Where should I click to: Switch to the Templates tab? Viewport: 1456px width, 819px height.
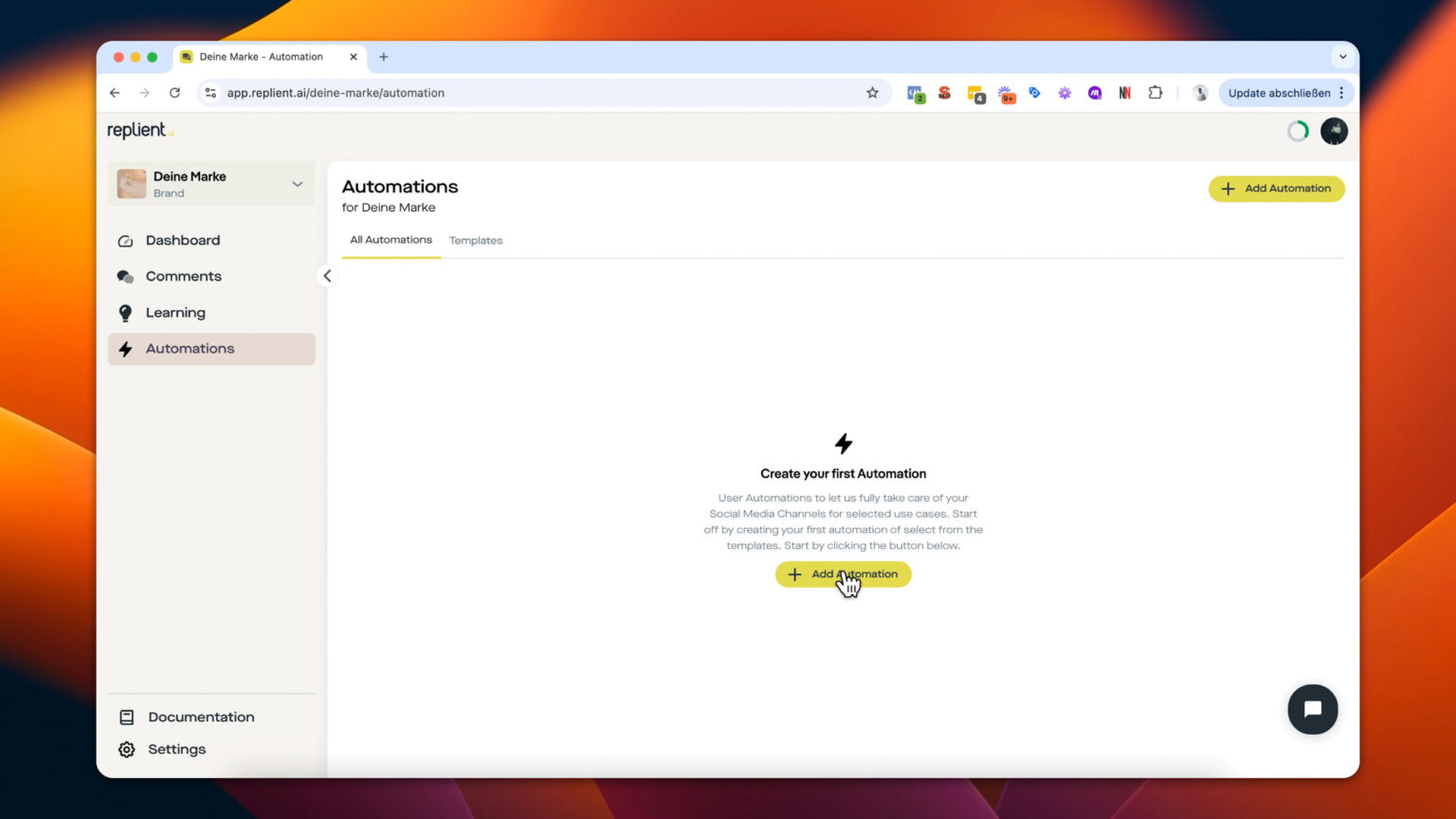tap(476, 240)
